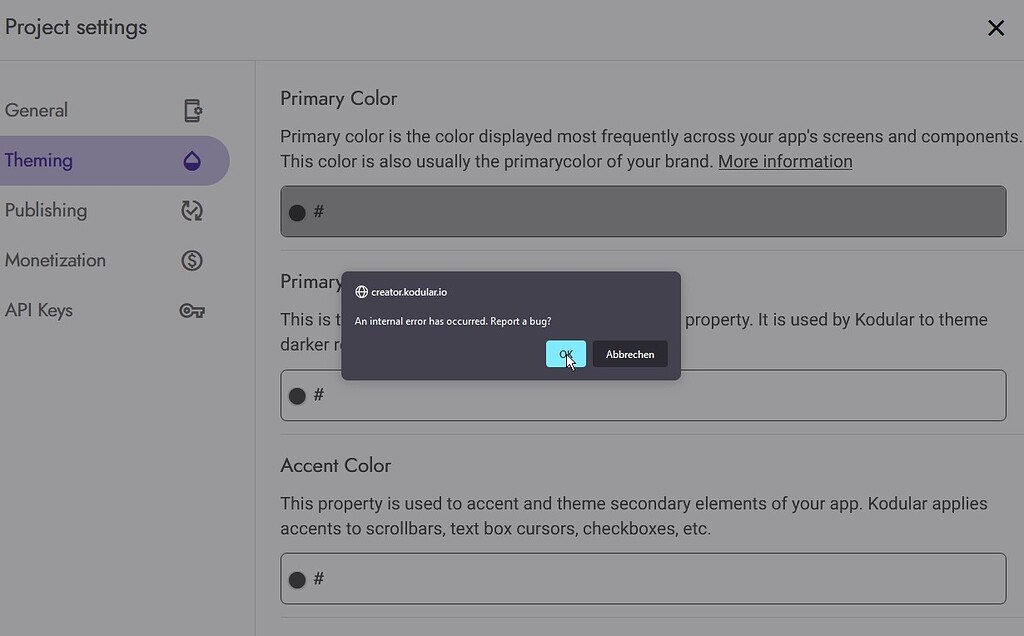1024x636 pixels.
Task: Click the "creator.kodular.io" dialog origin text
Action: (x=409, y=292)
